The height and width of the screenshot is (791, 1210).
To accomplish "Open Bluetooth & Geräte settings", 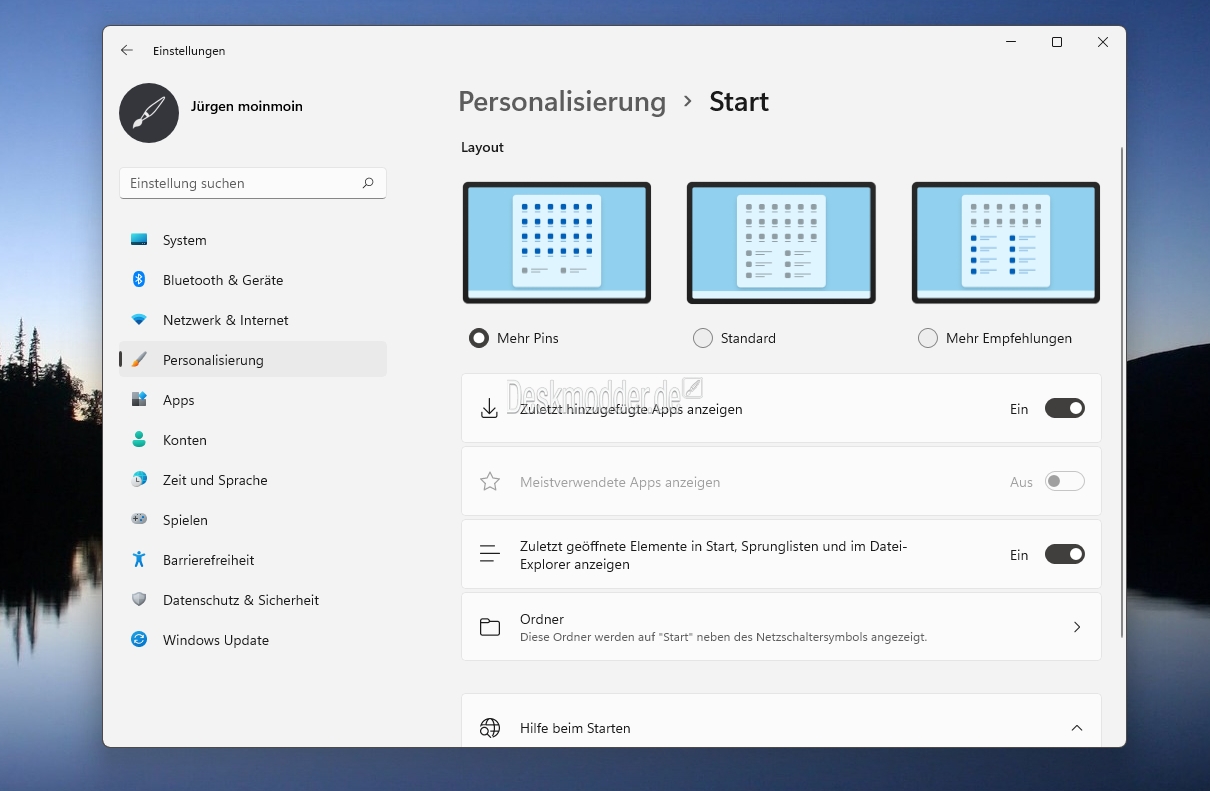I will point(253,280).
